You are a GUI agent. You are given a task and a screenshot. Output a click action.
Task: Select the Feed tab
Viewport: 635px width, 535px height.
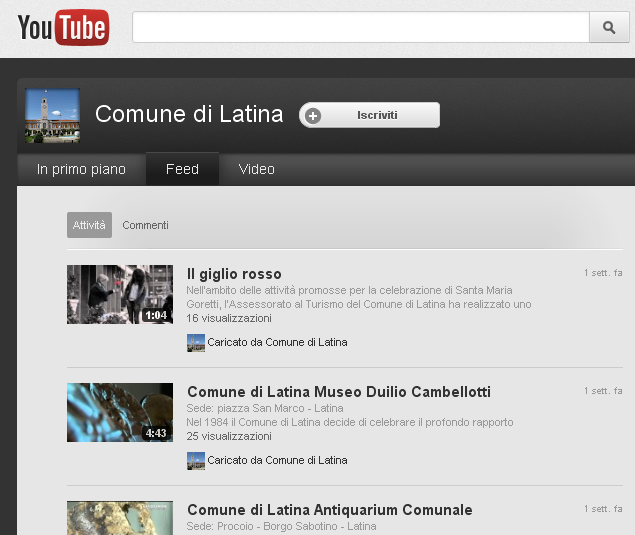tap(182, 169)
